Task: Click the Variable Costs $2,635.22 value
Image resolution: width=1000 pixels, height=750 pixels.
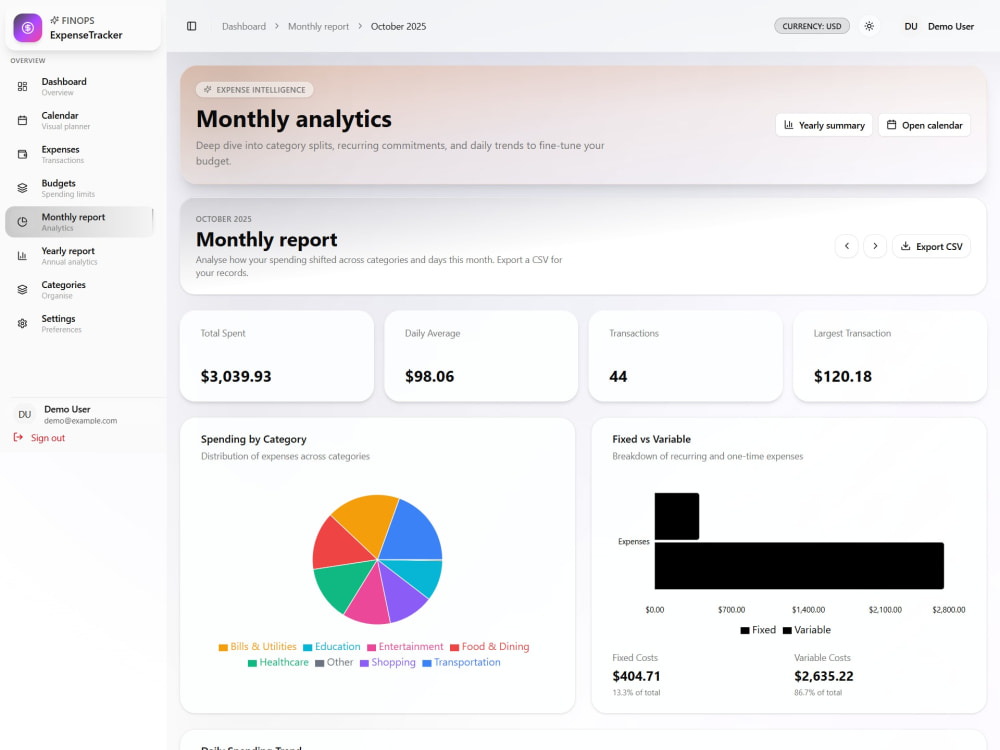Action: pos(823,676)
